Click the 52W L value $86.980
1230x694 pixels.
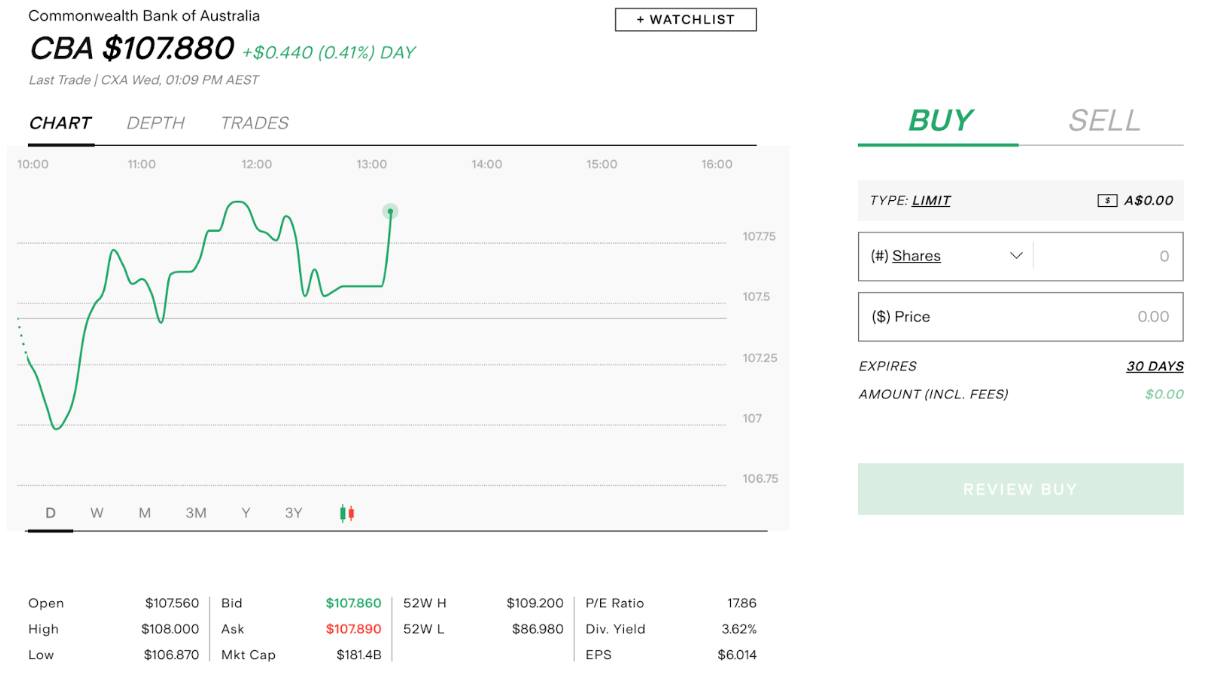coord(538,629)
